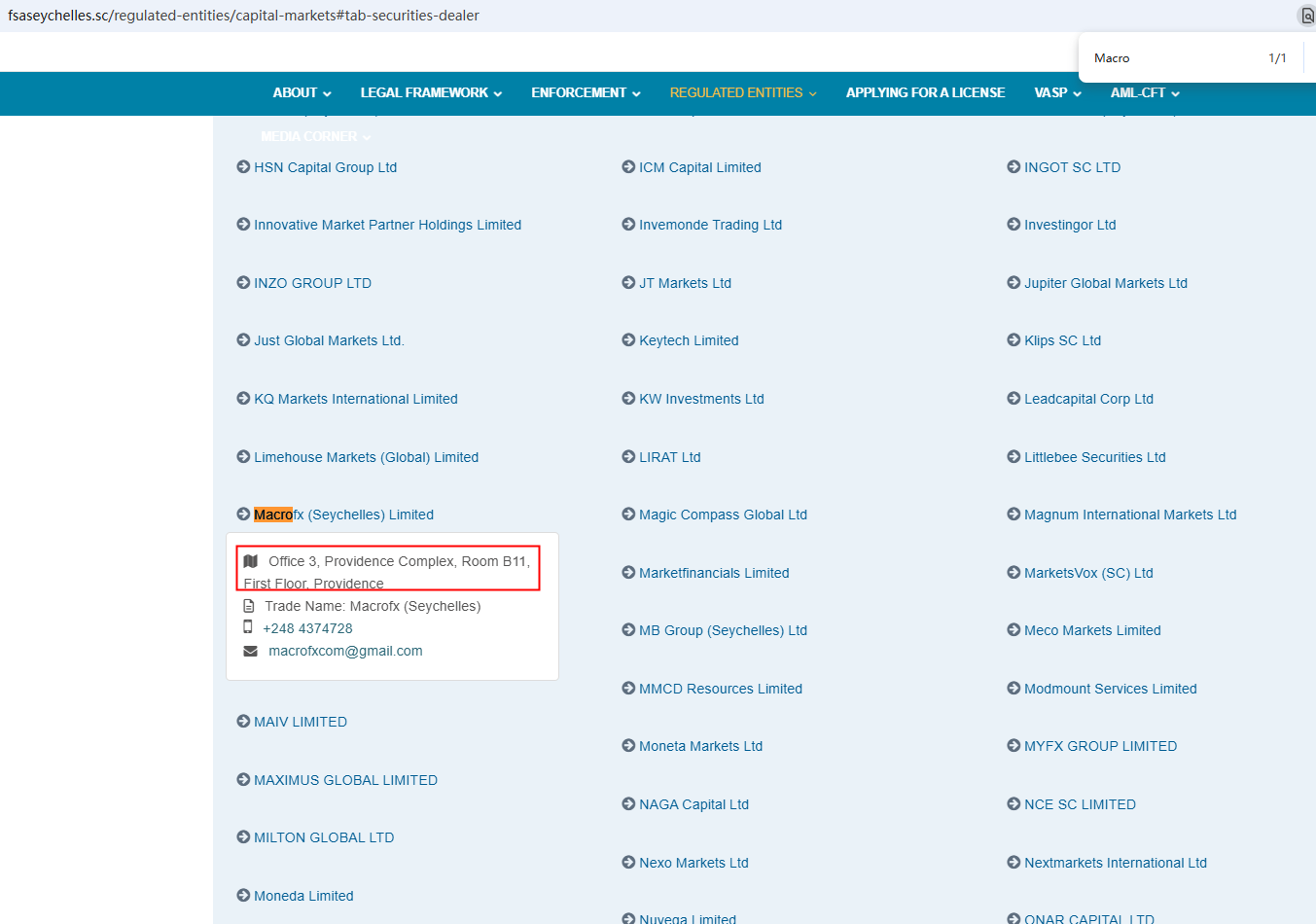Open the macrofxcom@gmail.com email link

345,651
